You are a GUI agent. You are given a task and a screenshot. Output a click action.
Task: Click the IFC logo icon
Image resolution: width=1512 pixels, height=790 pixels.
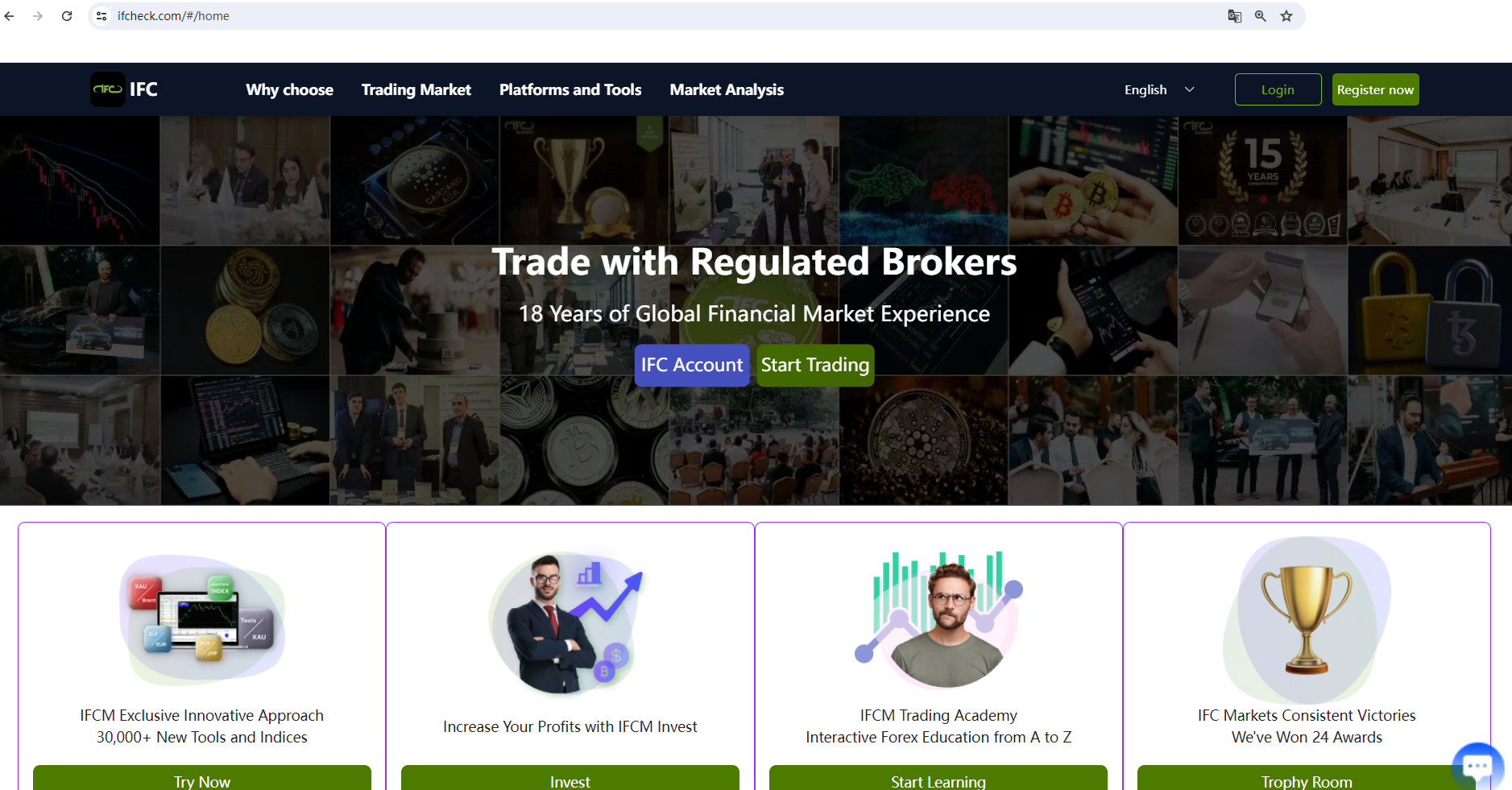pos(108,89)
